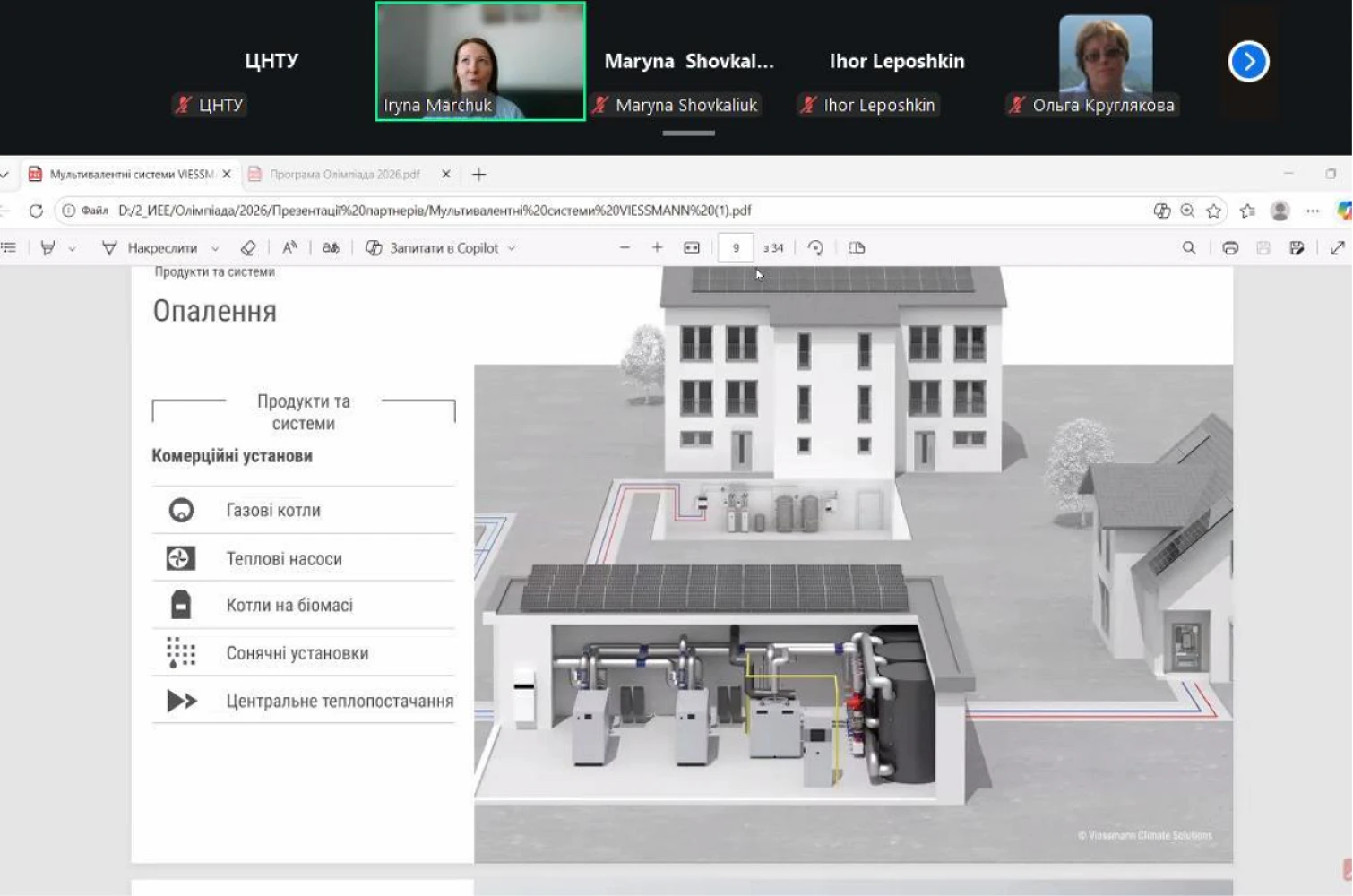
Task: Switch to Програма Олімпіада 2026.pdf tab
Action: point(345,175)
